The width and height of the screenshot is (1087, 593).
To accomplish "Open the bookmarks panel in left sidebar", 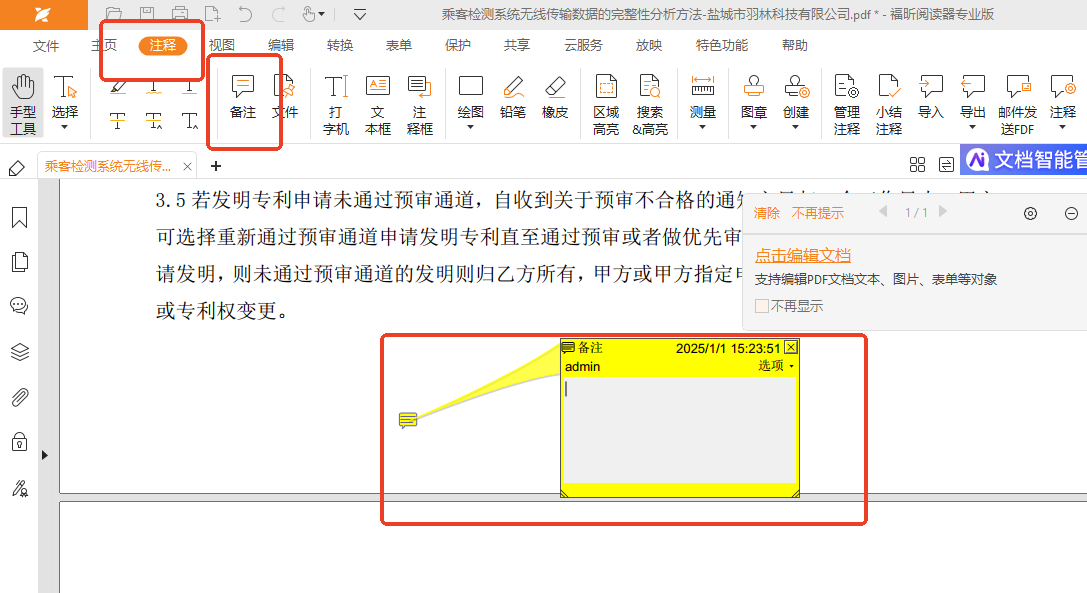I will coord(19,218).
